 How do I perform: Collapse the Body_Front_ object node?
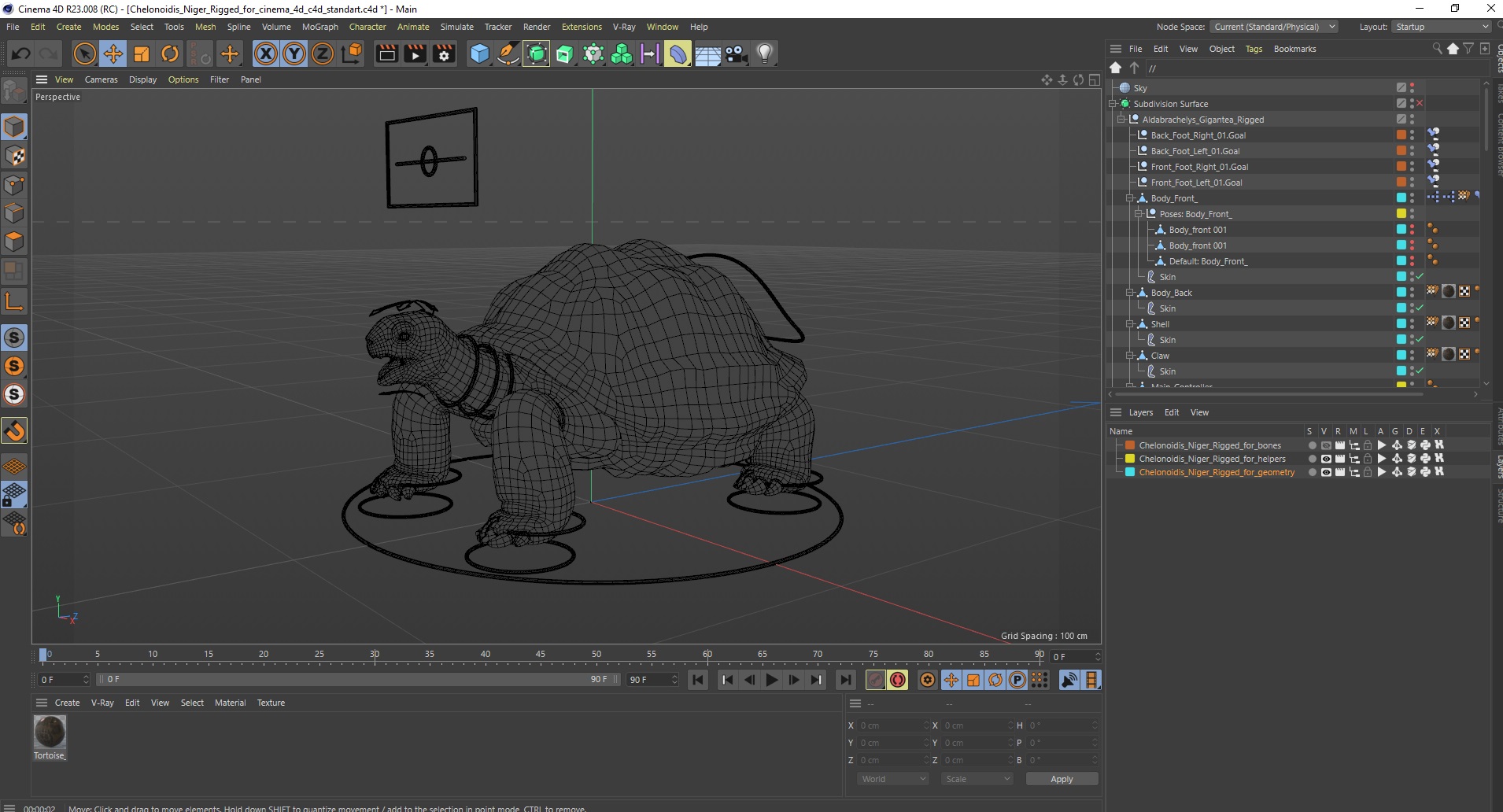tap(1130, 198)
